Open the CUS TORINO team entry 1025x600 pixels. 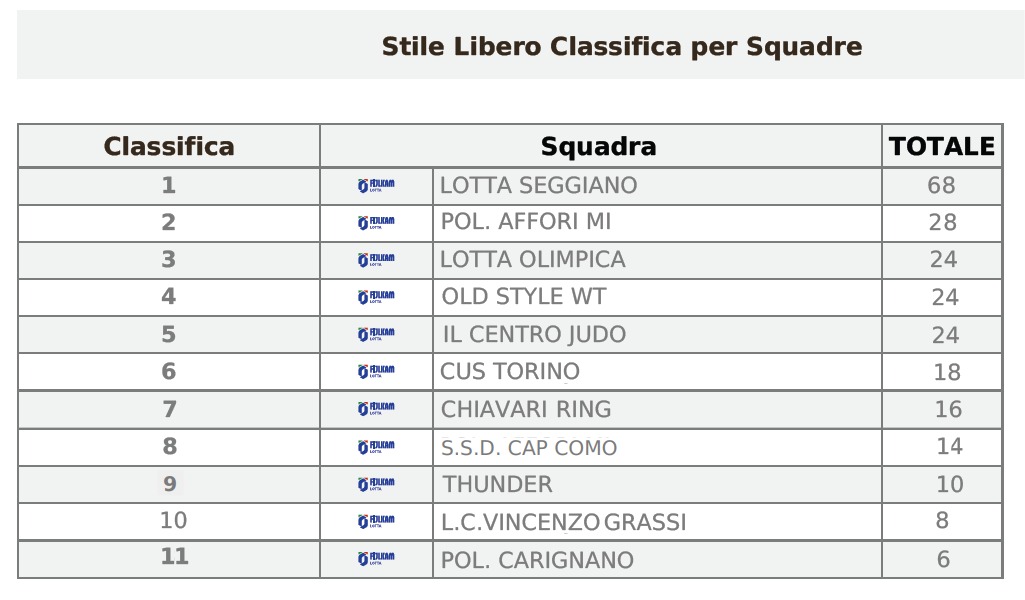click(510, 372)
